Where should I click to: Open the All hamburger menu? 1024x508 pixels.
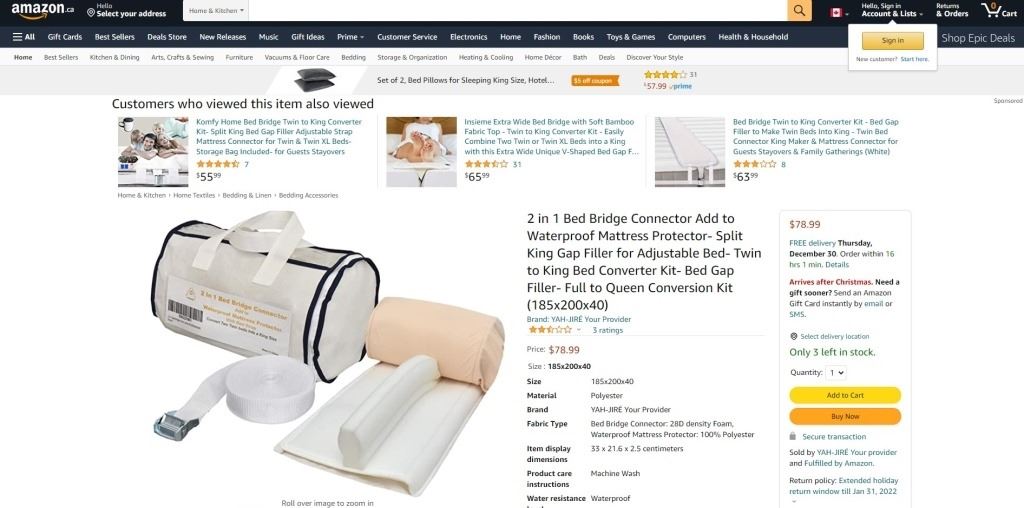[x=24, y=37]
